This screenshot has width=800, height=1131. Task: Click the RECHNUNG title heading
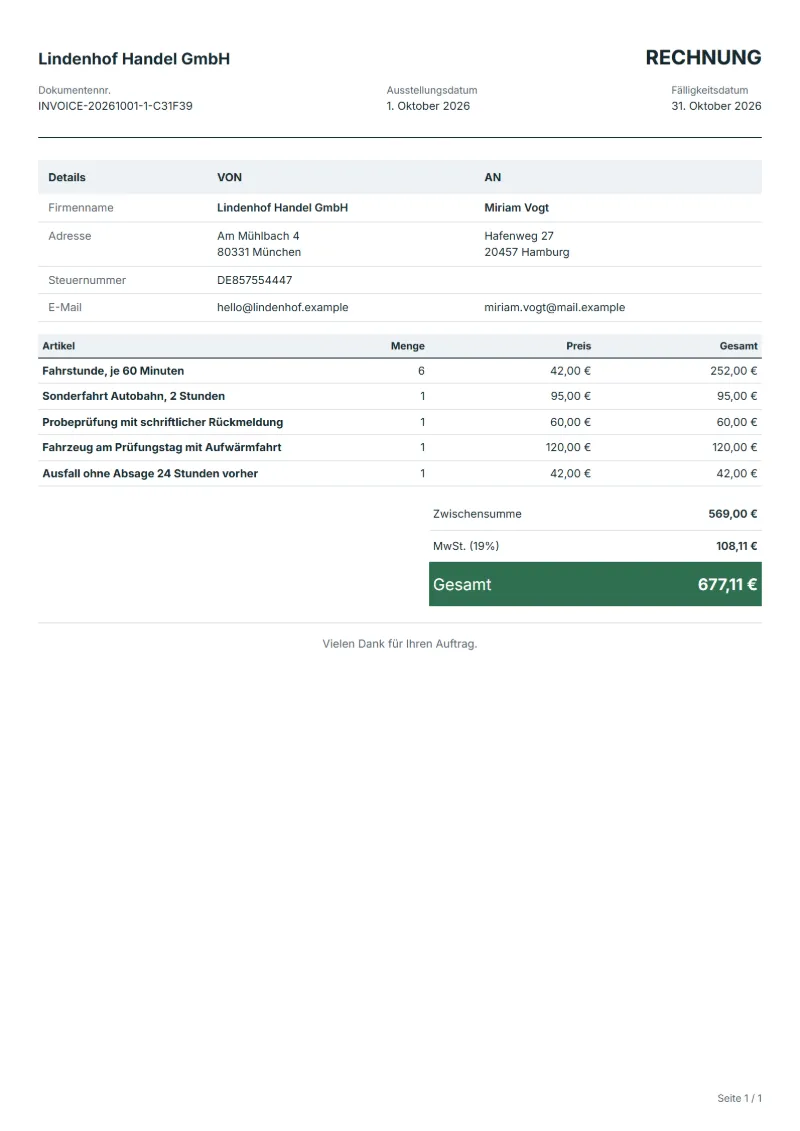[x=703, y=58]
